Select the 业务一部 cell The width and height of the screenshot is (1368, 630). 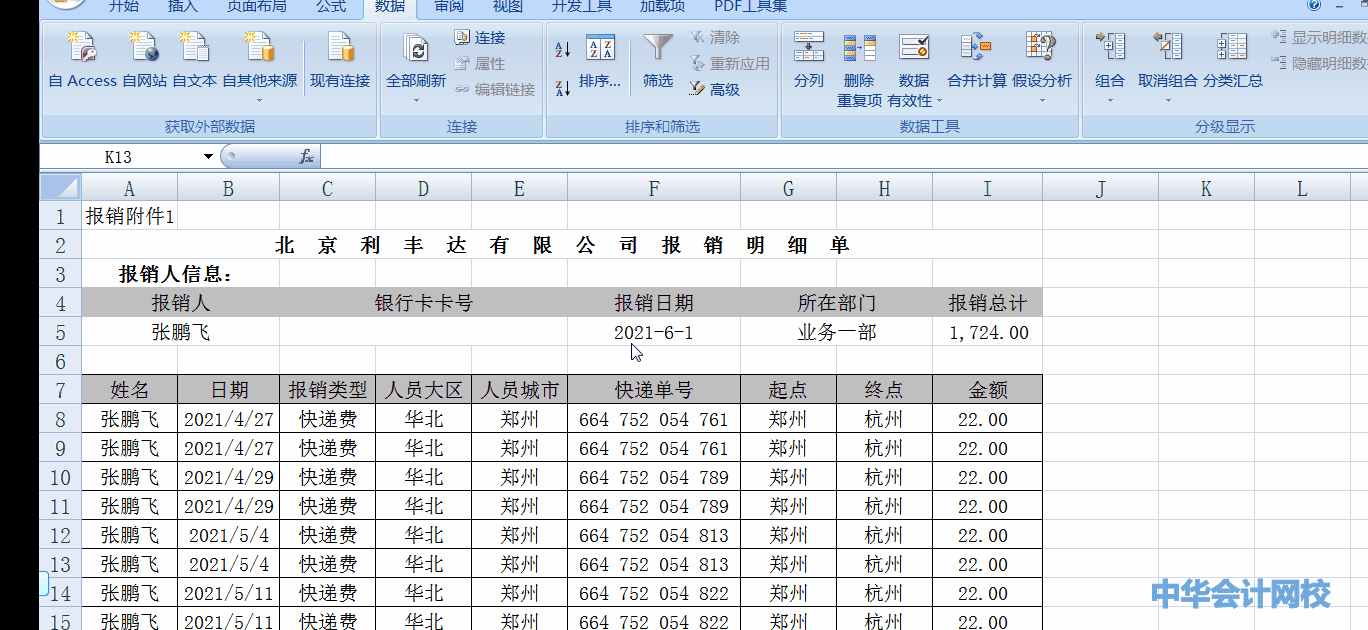[x=836, y=332]
